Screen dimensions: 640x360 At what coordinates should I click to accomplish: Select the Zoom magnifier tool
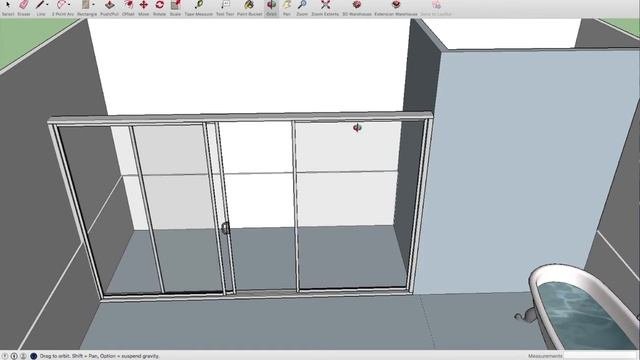pos(302,5)
